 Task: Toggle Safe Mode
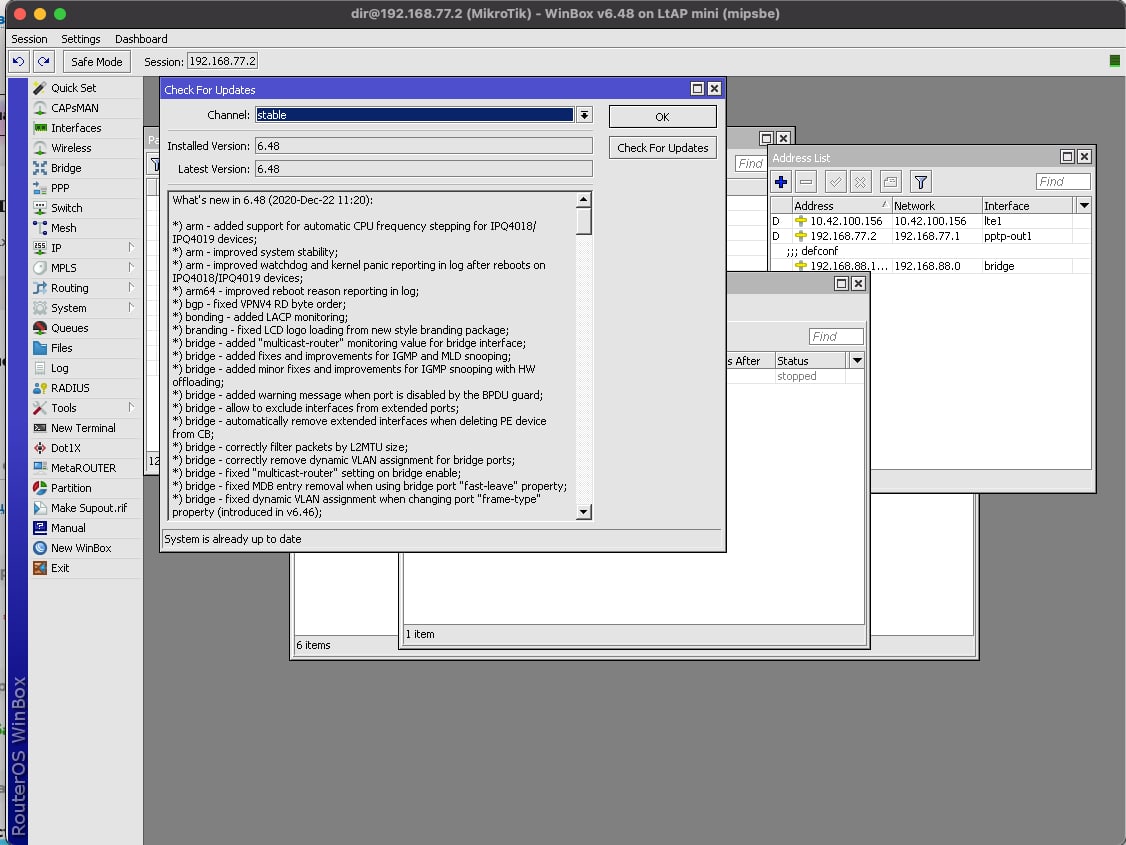pyautogui.click(x=97, y=62)
